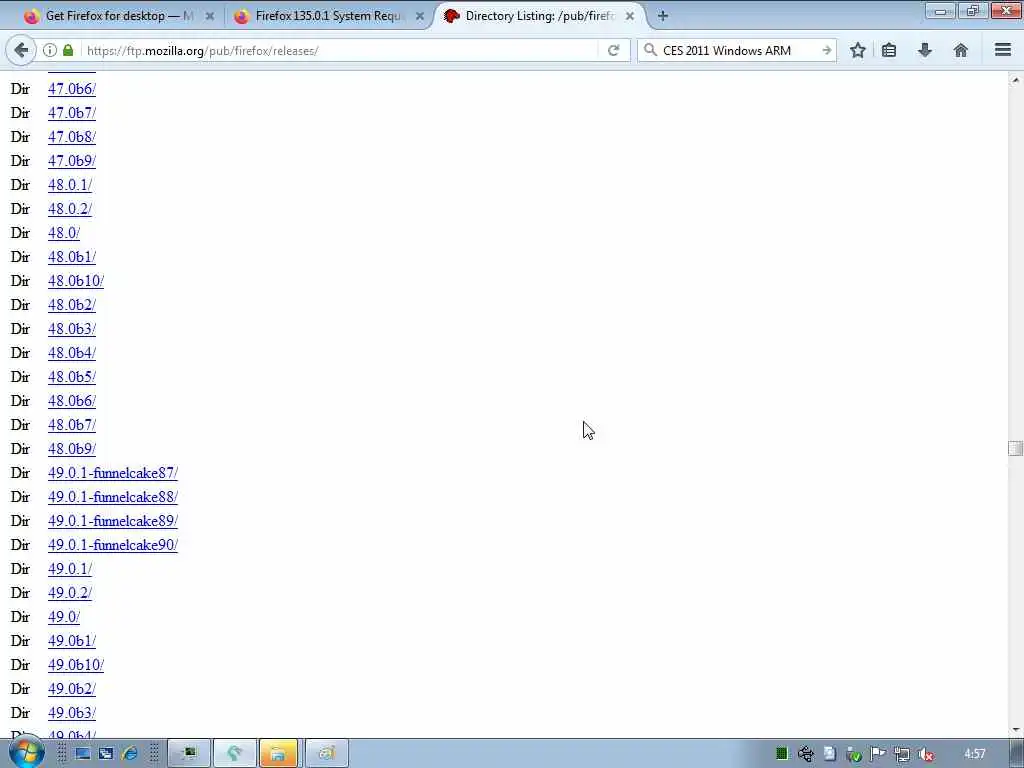Open the 49.0/ directory
The width and height of the screenshot is (1024, 768).
(x=64, y=617)
